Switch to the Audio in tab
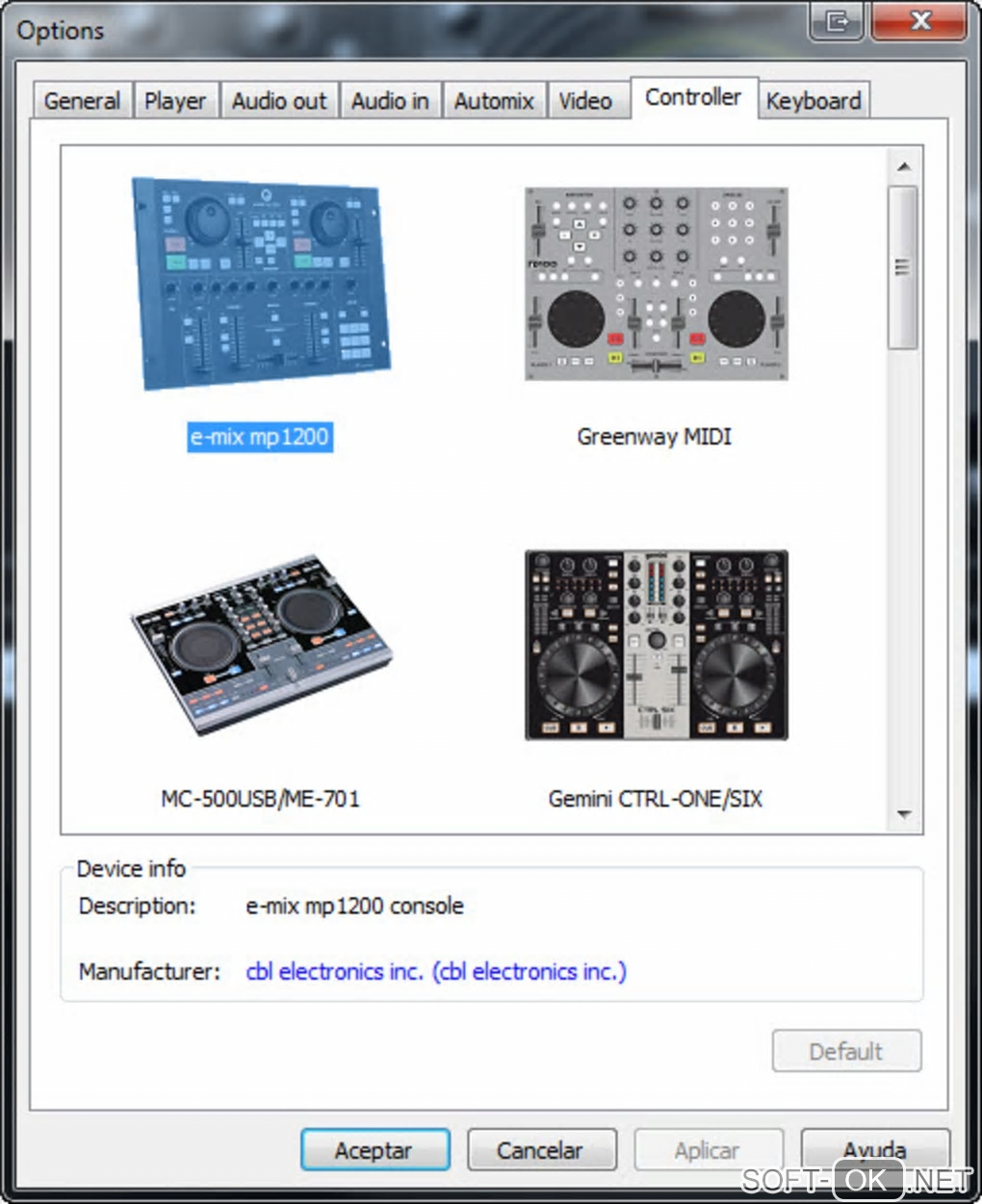Viewport: 982px width, 1204px height. (390, 101)
